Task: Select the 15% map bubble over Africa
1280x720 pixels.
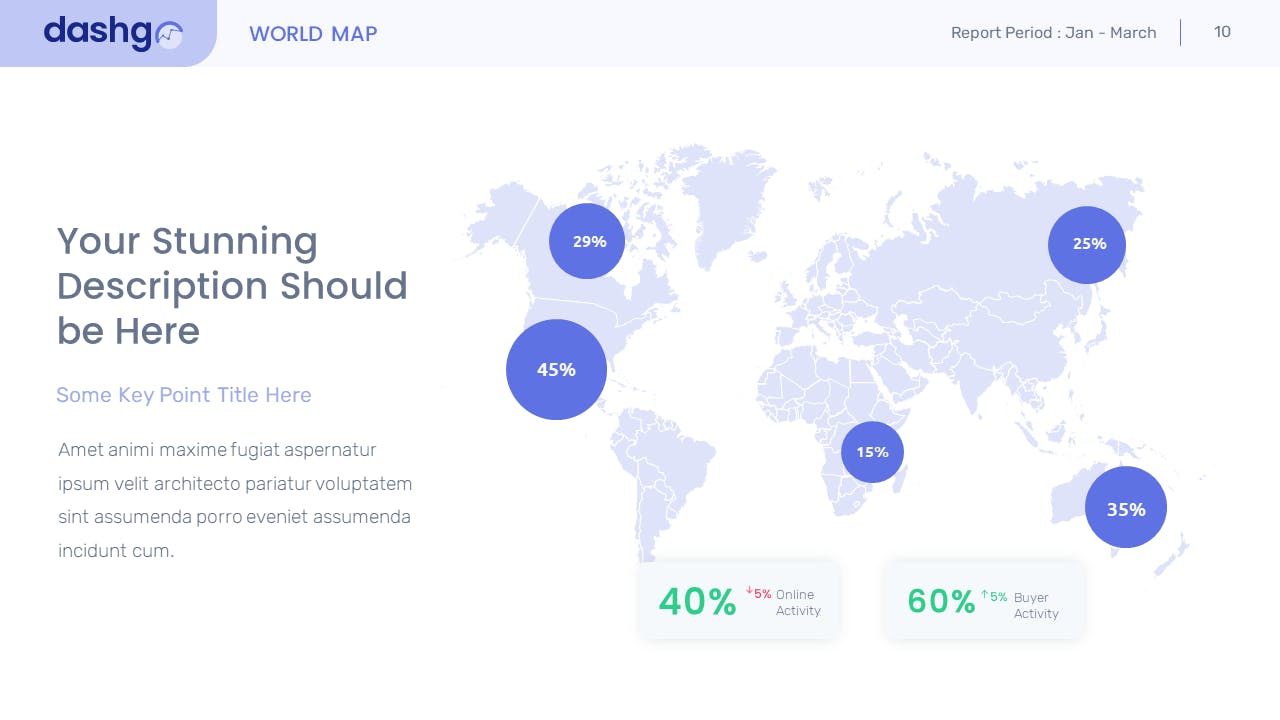Action: [x=872, y=452]
